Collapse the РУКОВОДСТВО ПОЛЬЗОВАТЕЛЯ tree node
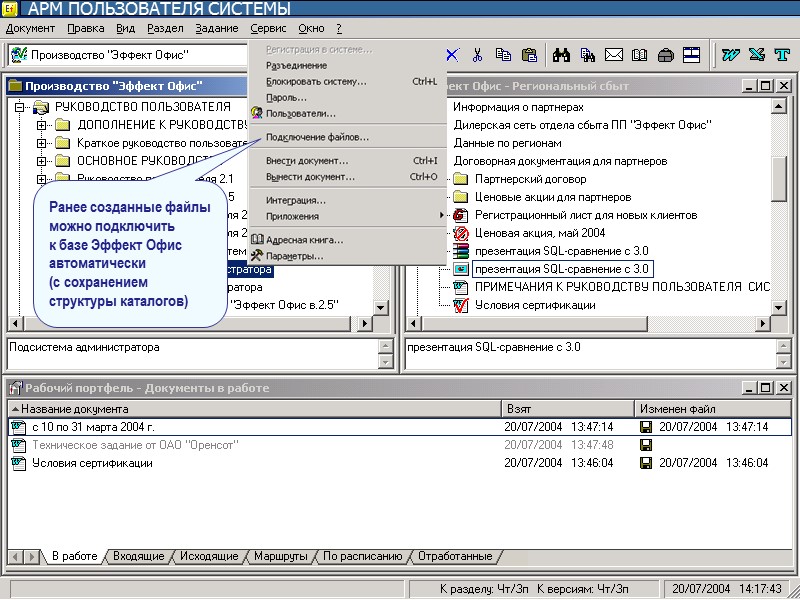 click(x=19, y=107)
